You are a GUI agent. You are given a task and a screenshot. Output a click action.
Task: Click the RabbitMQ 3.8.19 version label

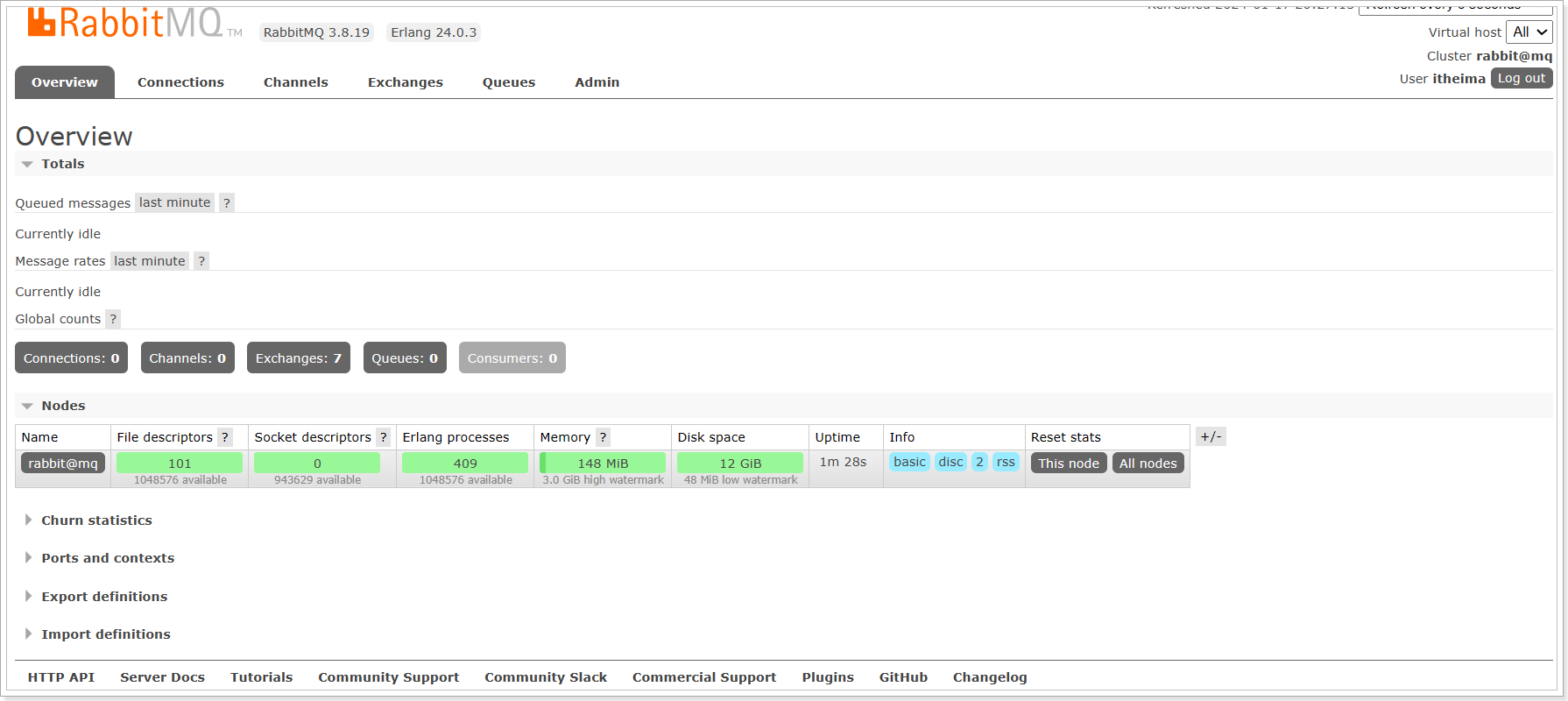316,32
